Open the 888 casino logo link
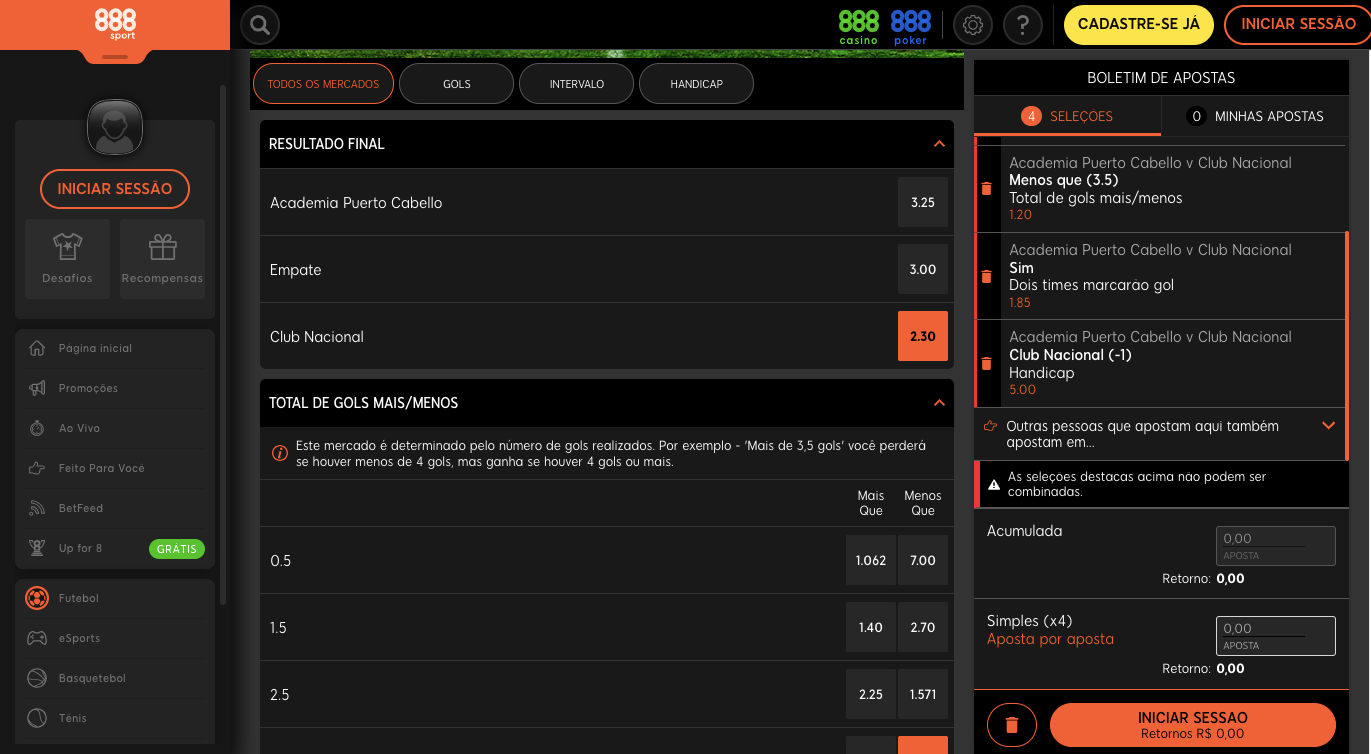 pyautogui.click(x=858, y=27)
